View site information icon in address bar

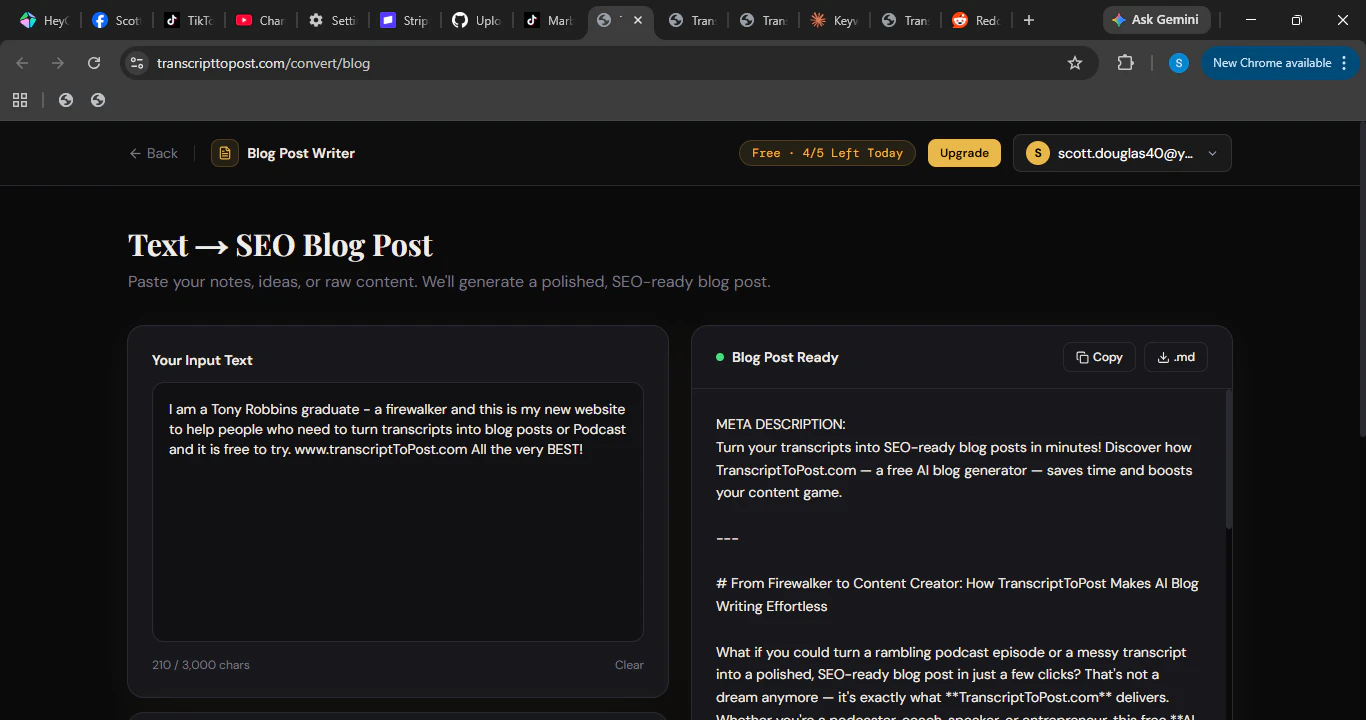click(137, 63)
